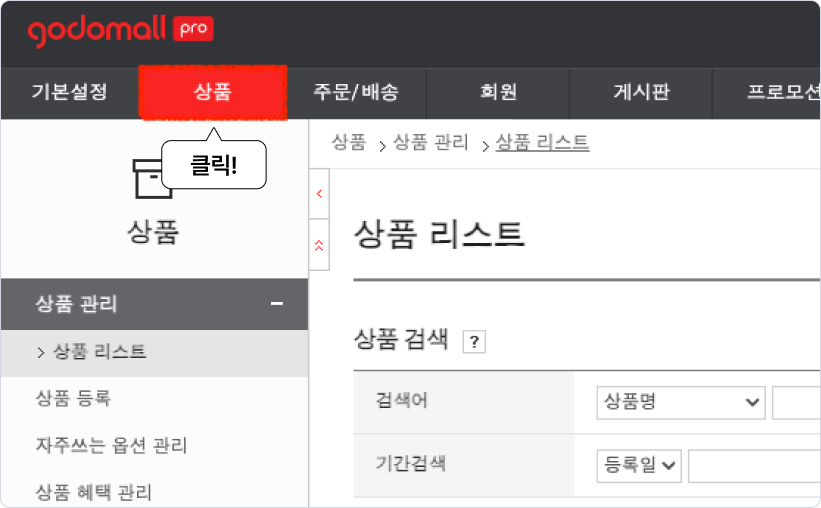Click the 기간검색 row label
The width and height of the screenshot is (821, 508).
tap(410, 463)
